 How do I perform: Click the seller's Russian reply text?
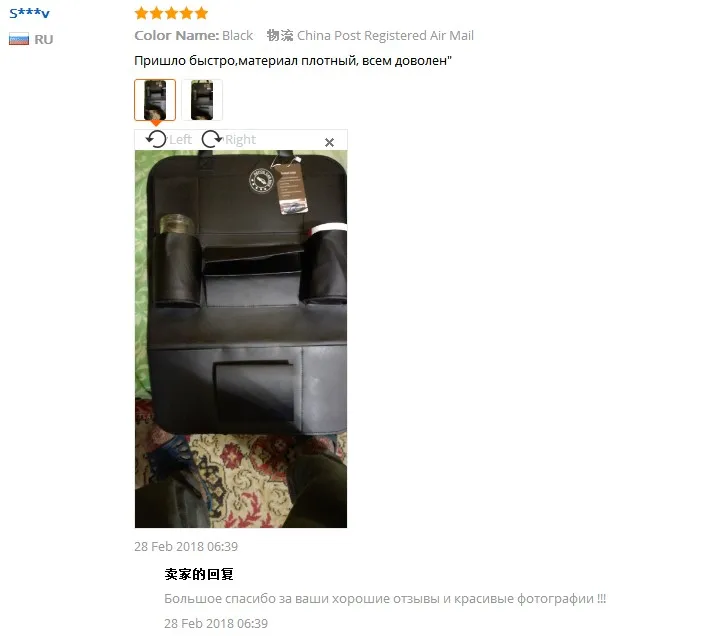coord(385,599)
